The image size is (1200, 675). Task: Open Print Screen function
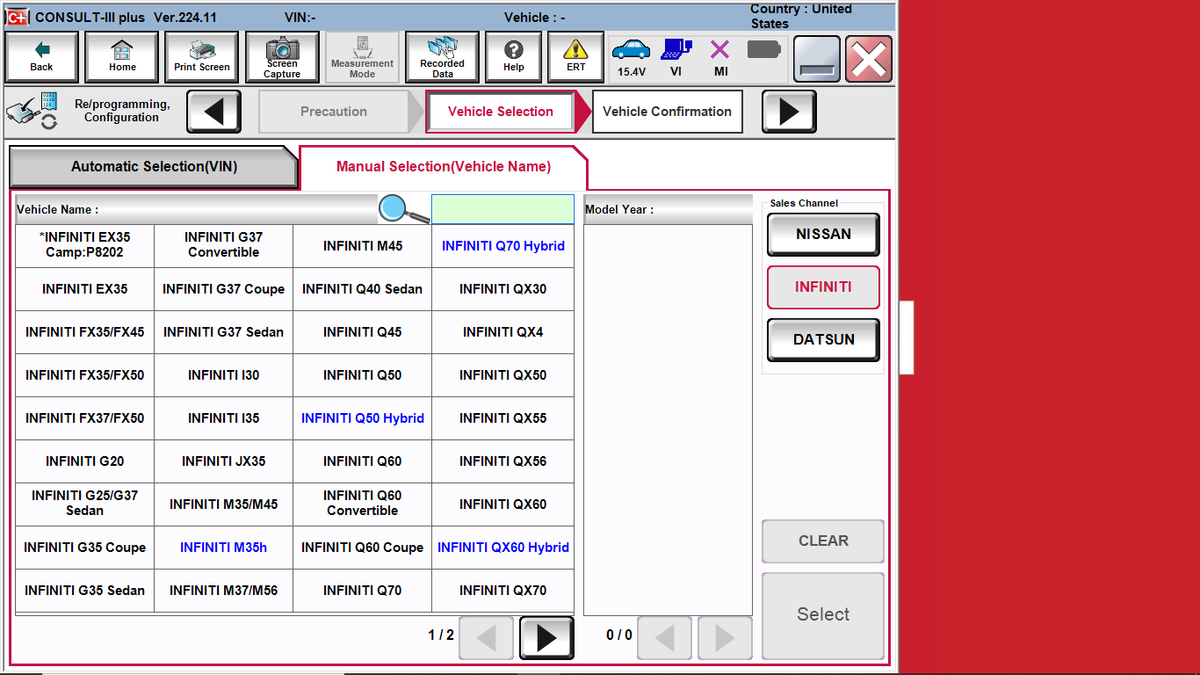point(201,56)
